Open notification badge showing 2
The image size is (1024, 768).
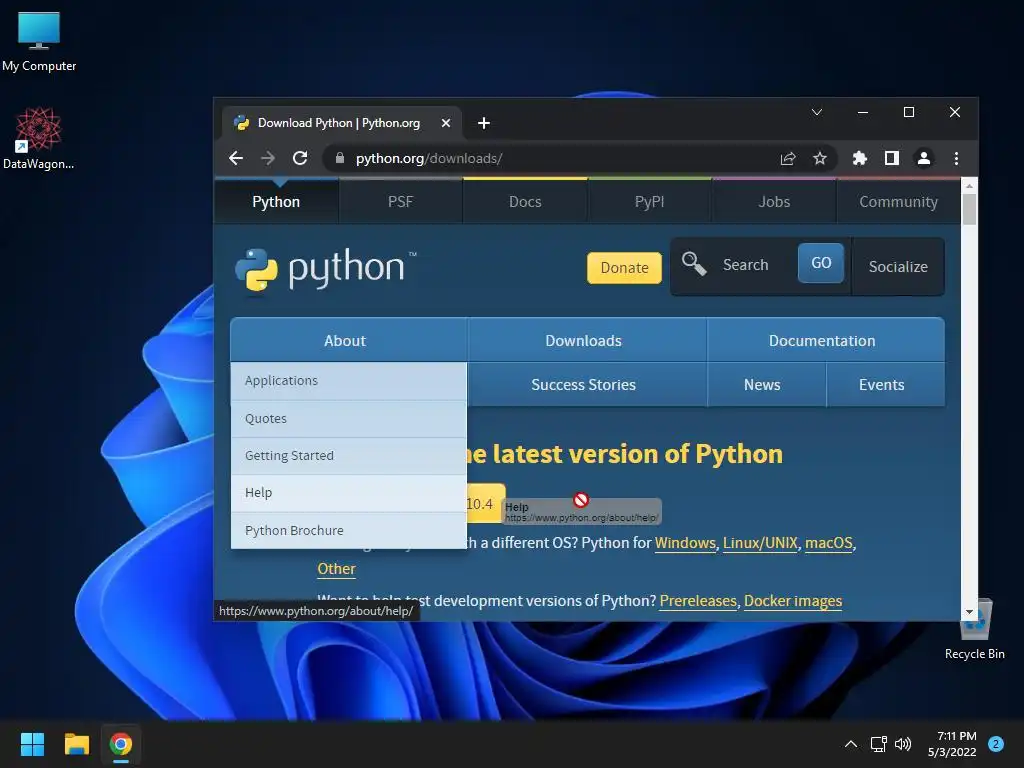995,744
